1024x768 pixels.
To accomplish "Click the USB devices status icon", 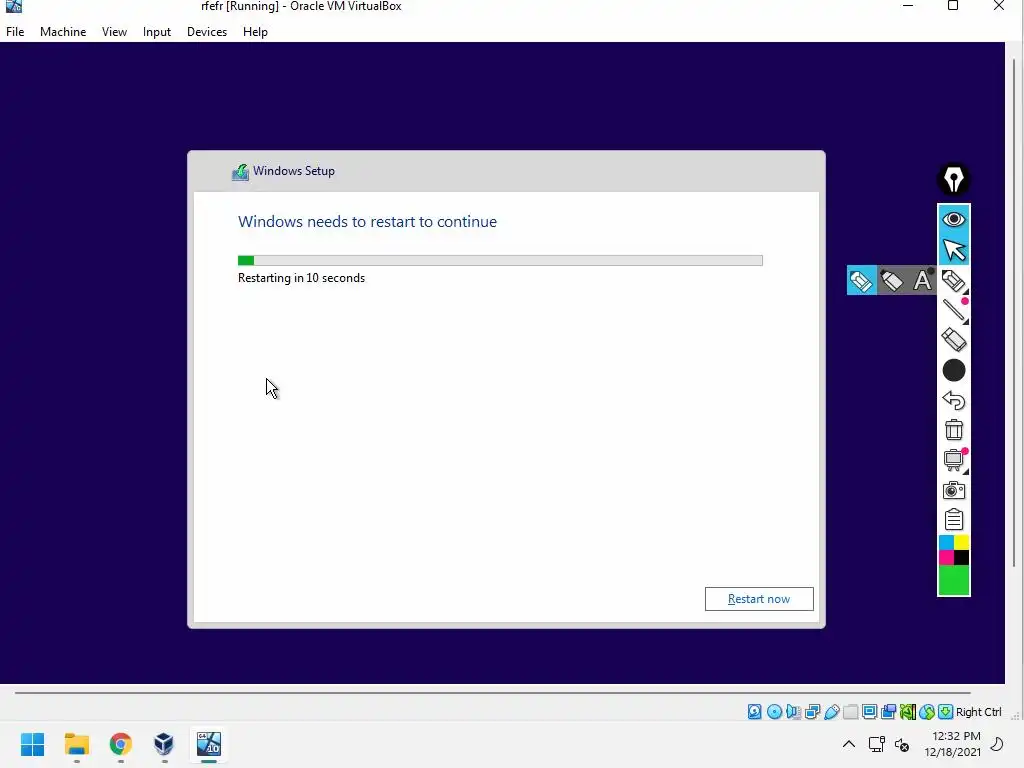I will [x=831, y=712].
